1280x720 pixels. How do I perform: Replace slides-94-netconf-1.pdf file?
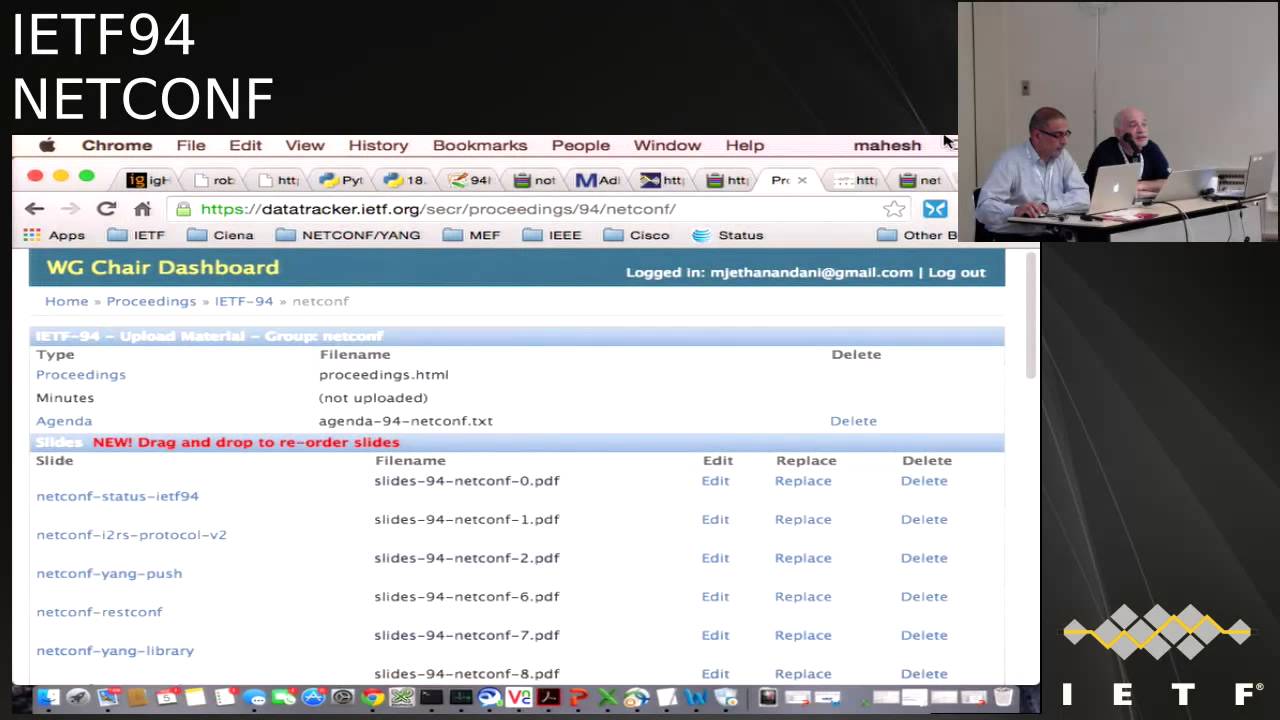(x=803, y=520)
